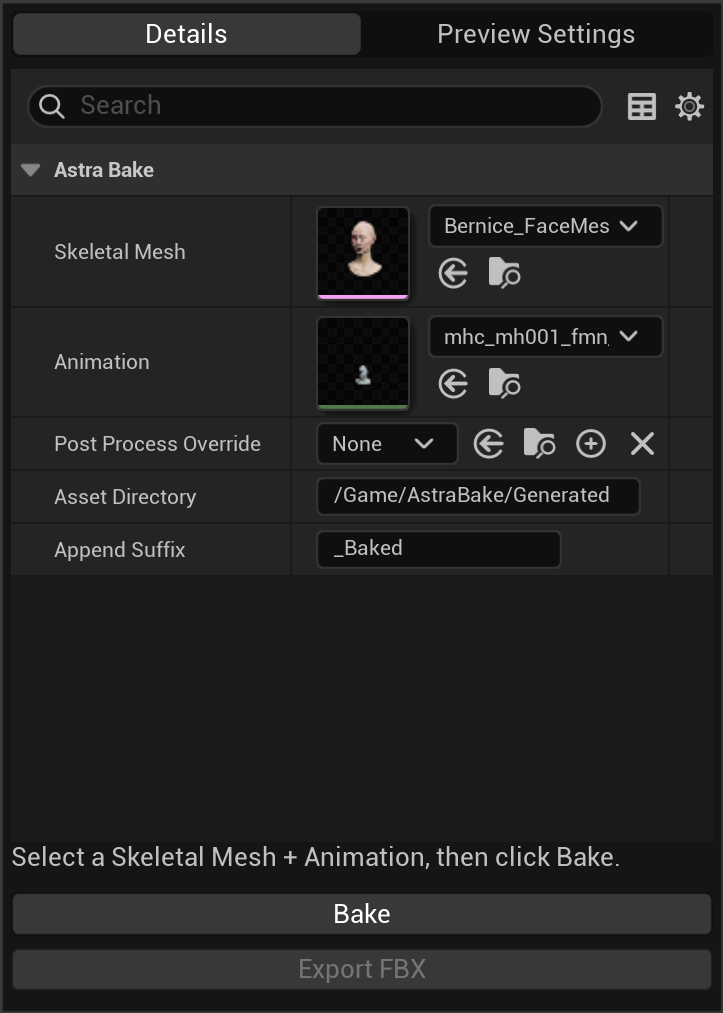Switch to the Details tab
Image resolution: width=723 pixels, height=1013 pixels.
pyautogui.click(x=186, y=34)
